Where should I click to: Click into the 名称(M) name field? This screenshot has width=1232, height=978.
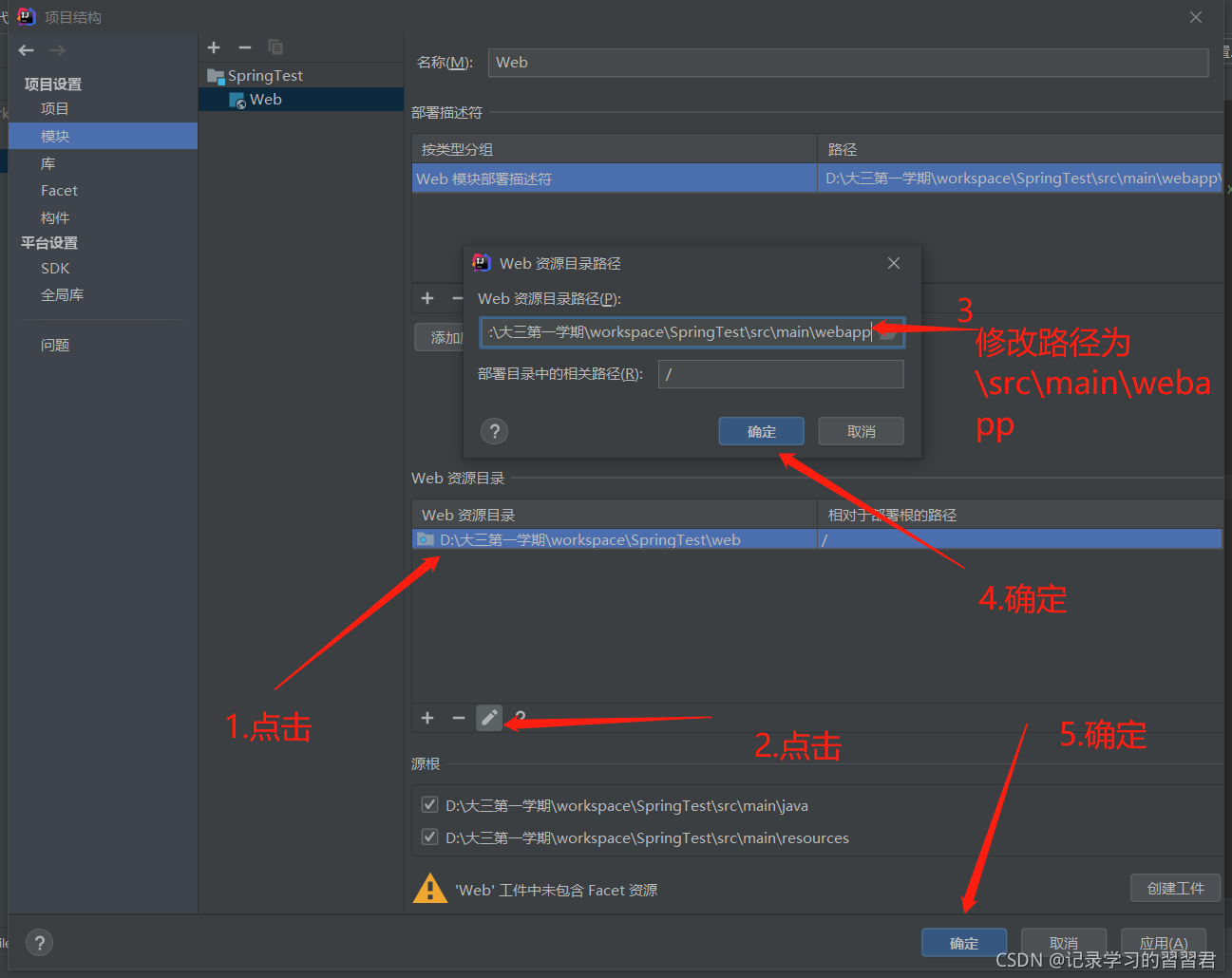848,63
